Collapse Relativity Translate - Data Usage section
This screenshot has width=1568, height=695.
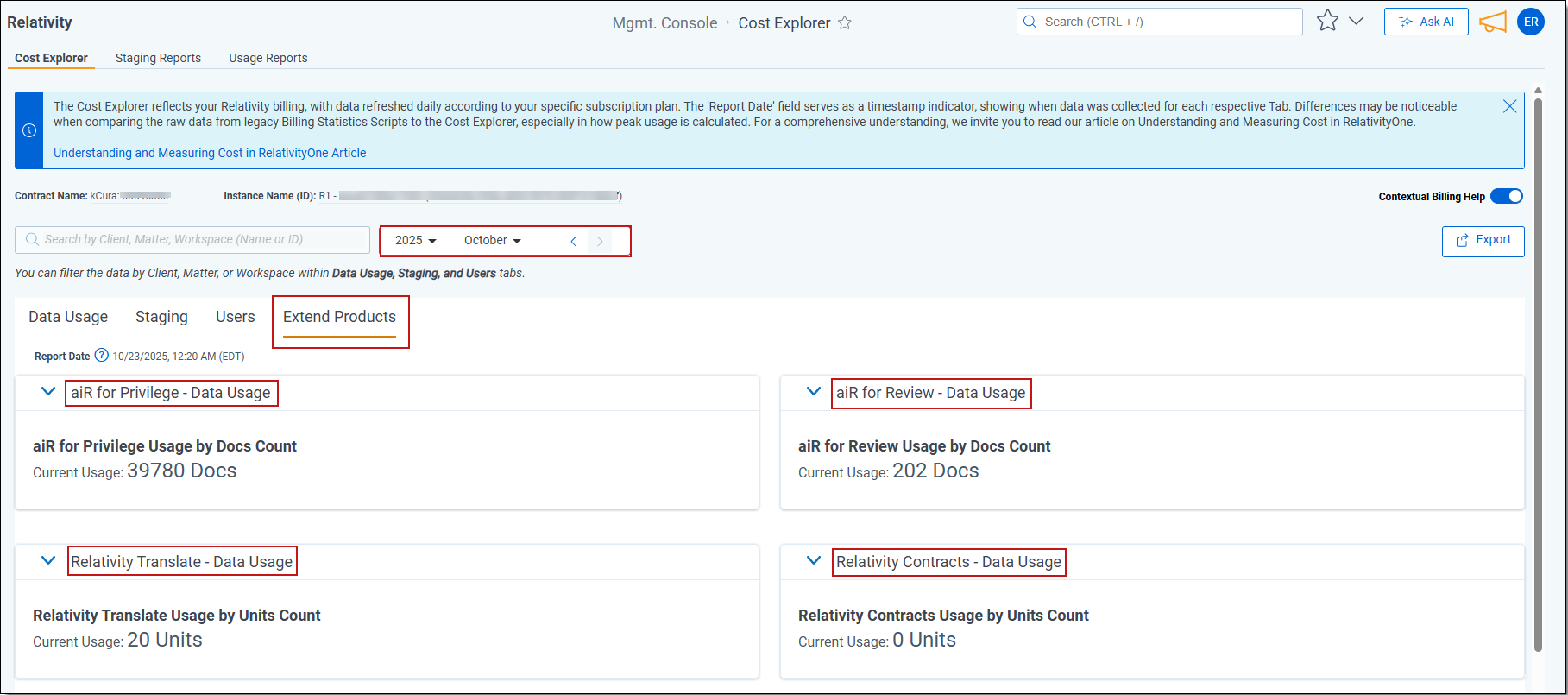48,561
